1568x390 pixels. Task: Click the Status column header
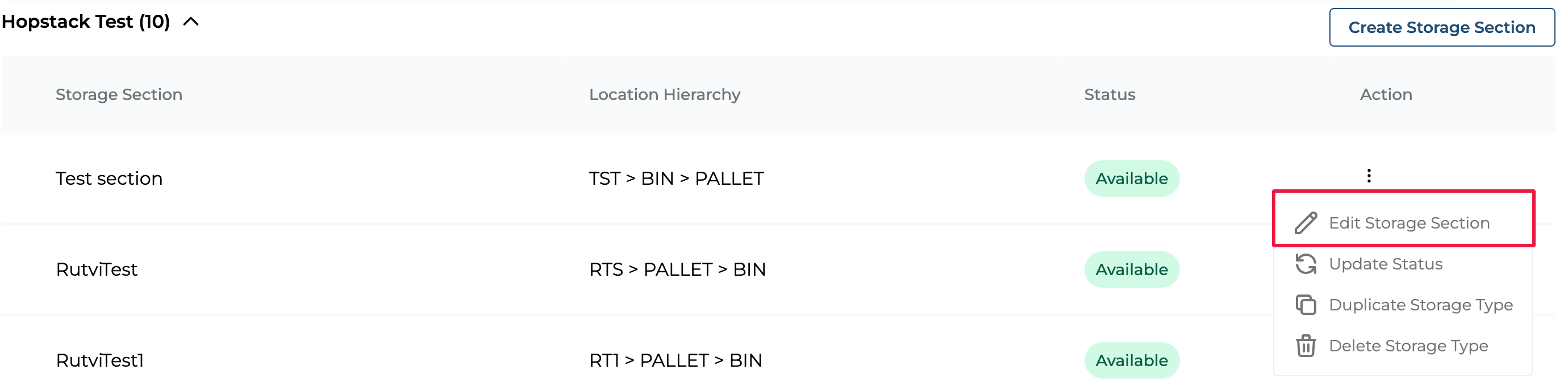pos(1109,94)
